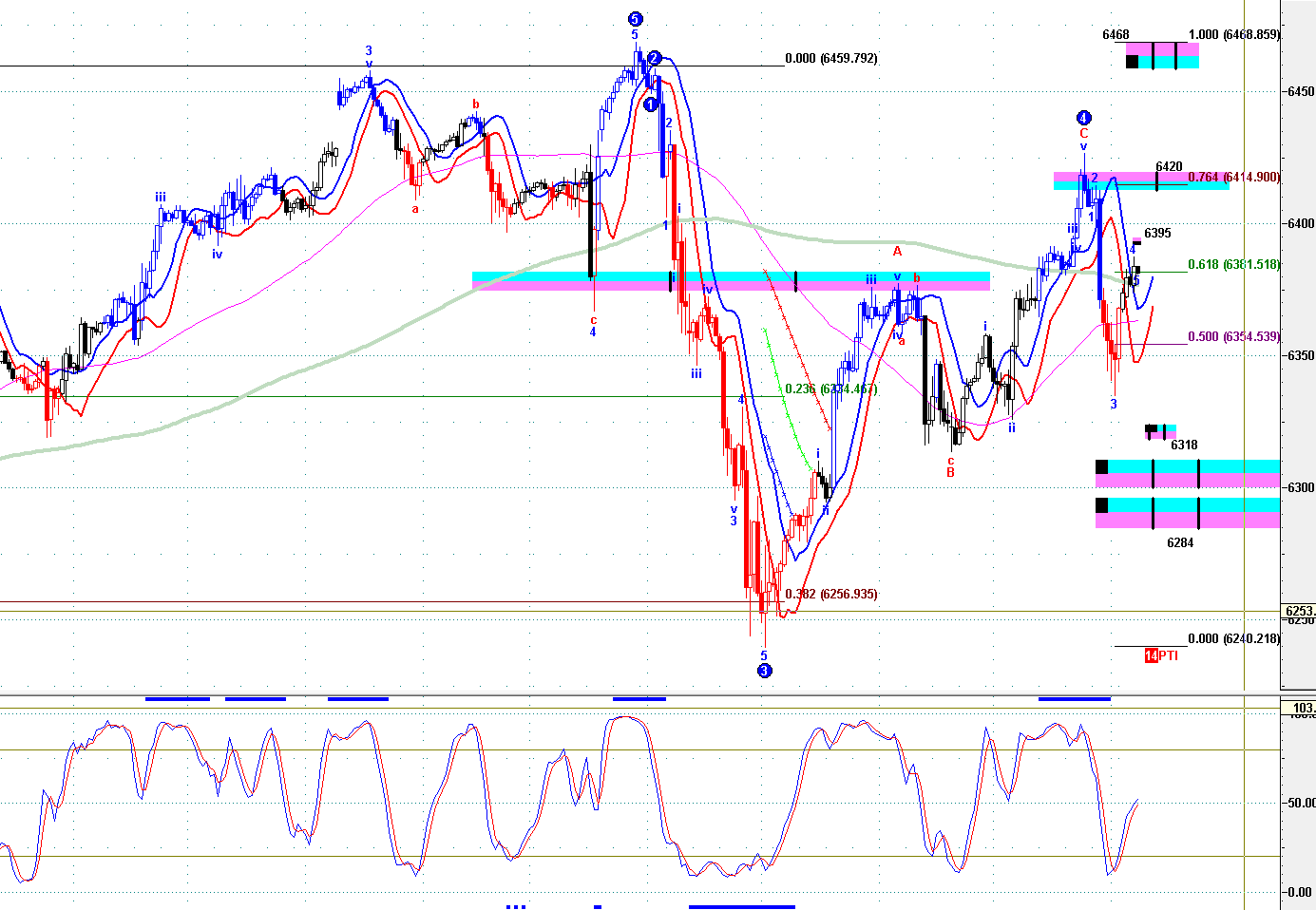Click the 6300 price axis label

coord(1301,488)
